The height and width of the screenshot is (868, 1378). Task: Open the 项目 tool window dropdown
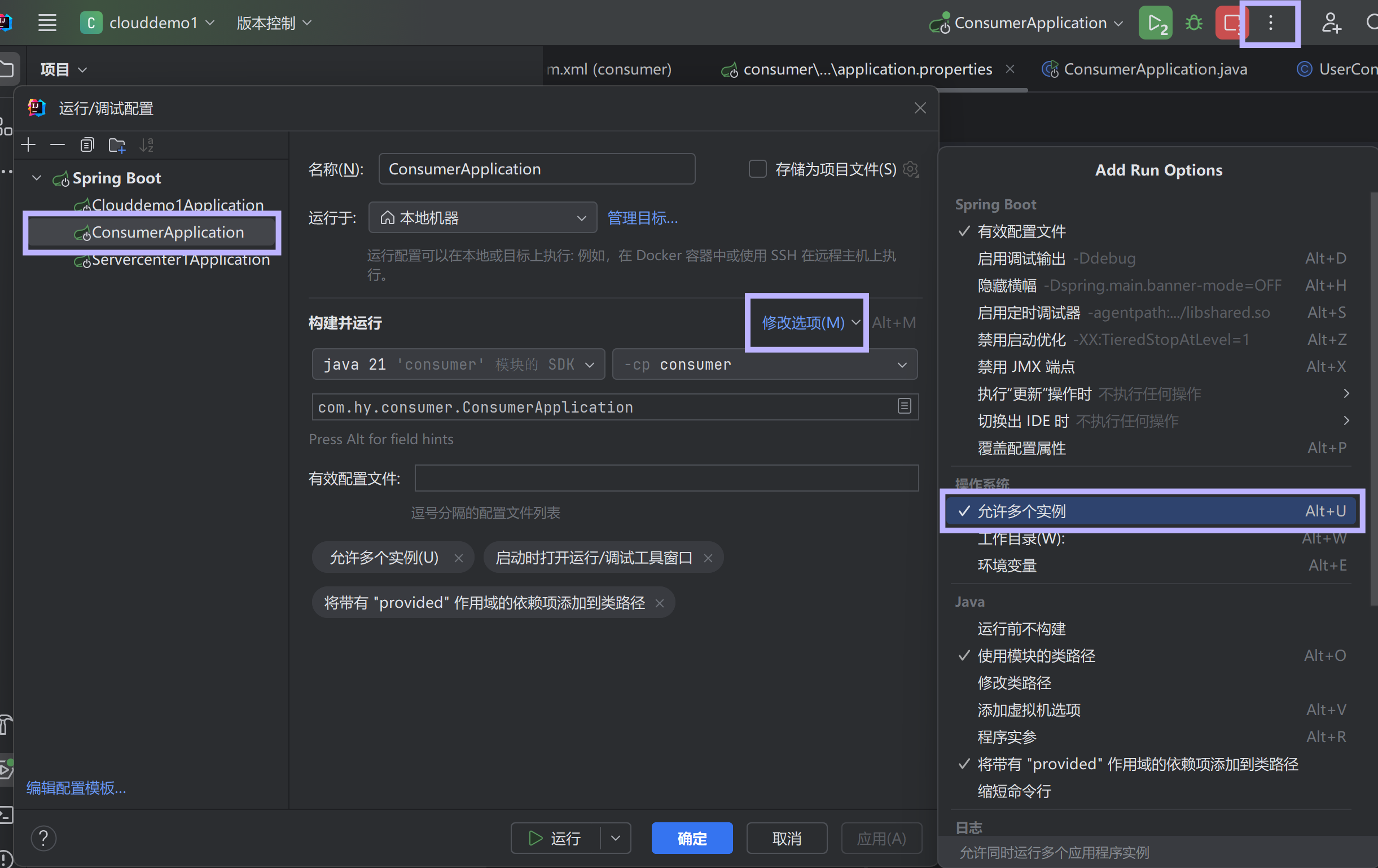pos(64,70)
